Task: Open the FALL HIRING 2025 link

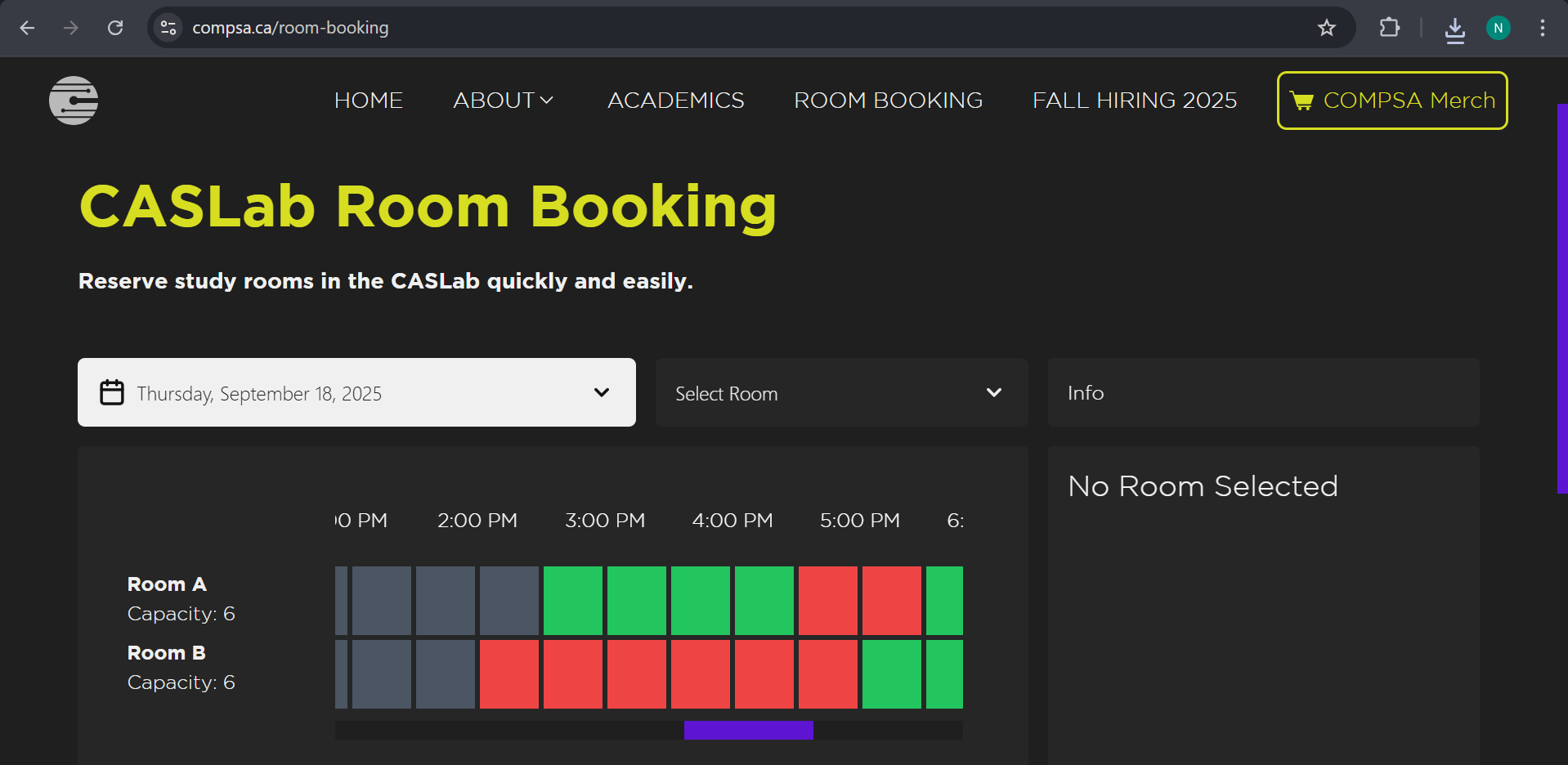Action: [1135, 100]
